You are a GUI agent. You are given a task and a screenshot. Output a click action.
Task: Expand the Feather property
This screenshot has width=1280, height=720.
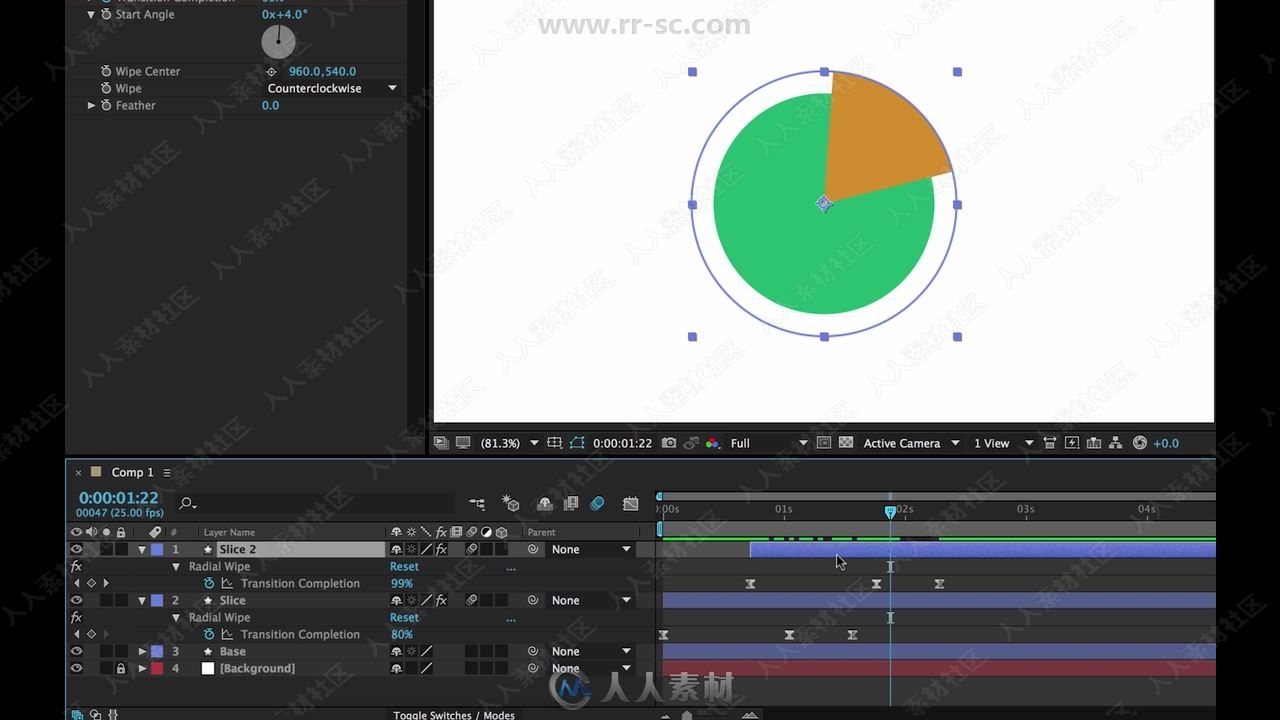(91, 105)
